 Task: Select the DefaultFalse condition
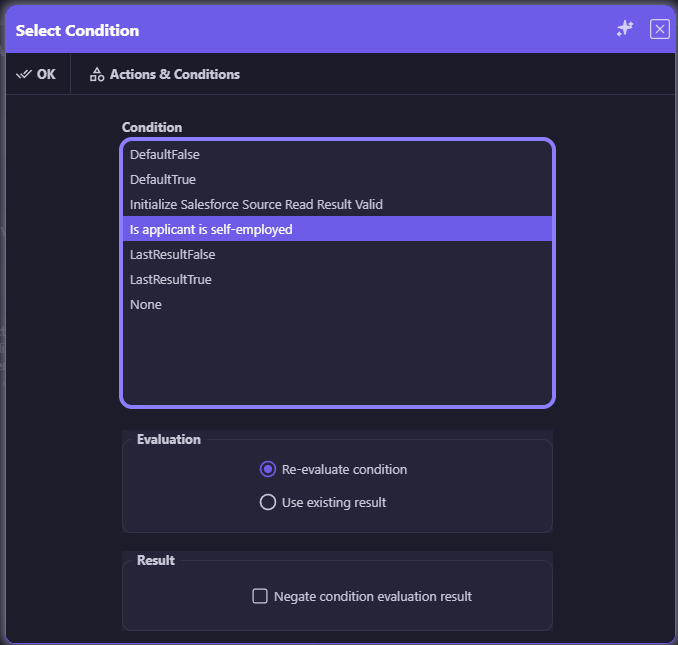(337, 154)
